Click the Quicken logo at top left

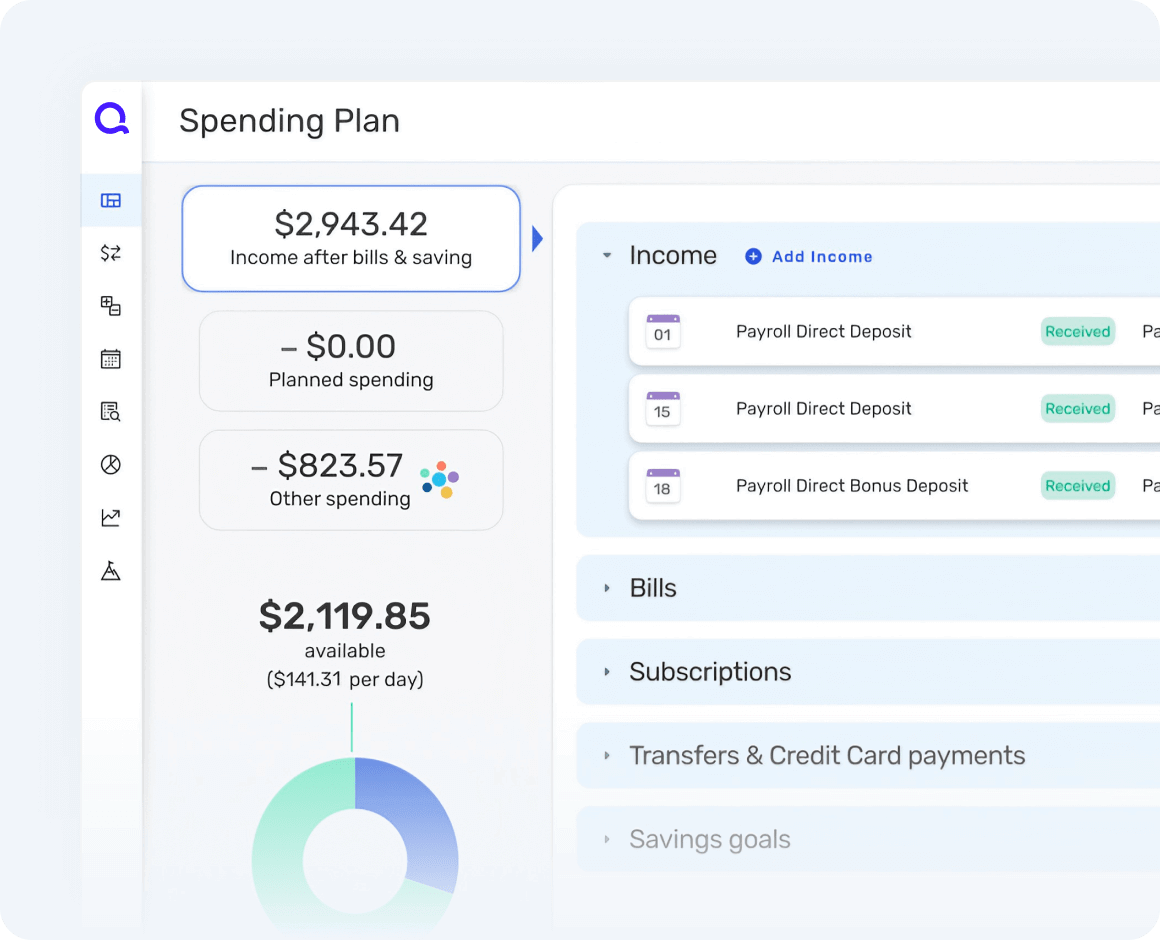111,120
